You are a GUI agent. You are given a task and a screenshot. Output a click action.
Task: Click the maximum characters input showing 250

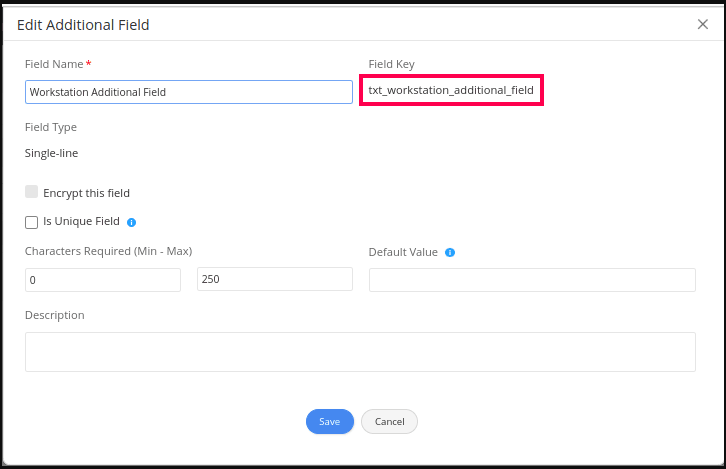click(x=275, y=279)
